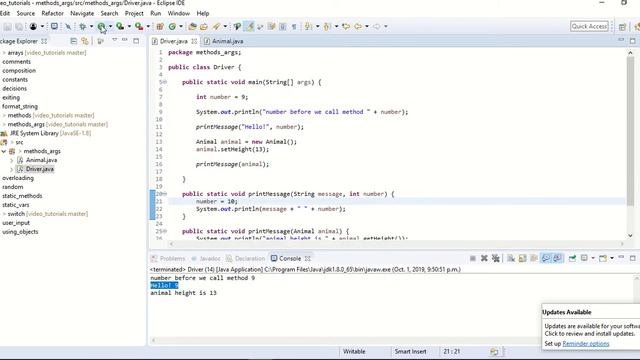Image resolution: width=640 pixels, height=360 pixels.
Task: Open the Package Explorer View Menu triangle
Action: click(x=115, y=40)
